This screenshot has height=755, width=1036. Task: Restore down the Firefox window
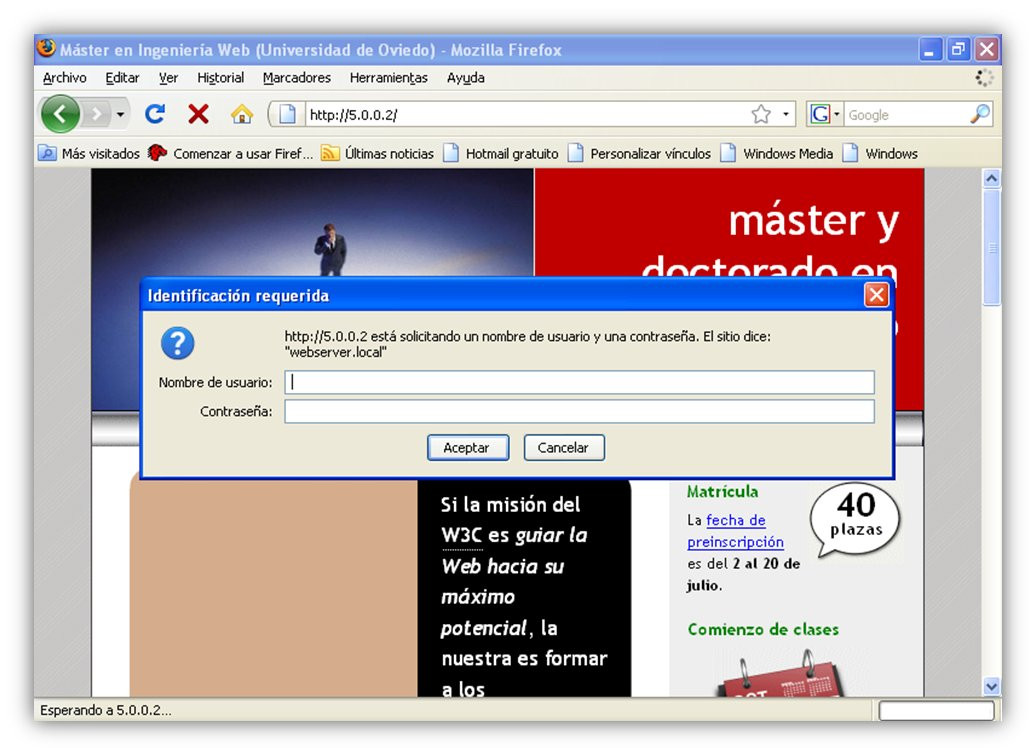coord(958,50)
